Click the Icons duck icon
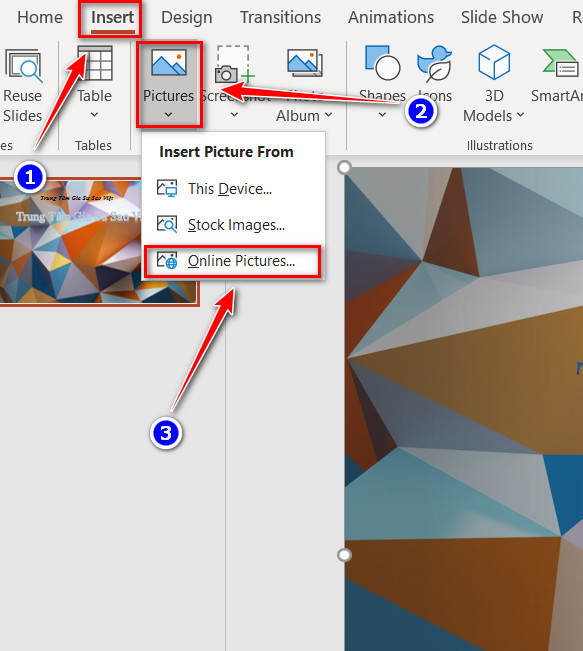The image size is (583, 651). (x=434, y=64)
